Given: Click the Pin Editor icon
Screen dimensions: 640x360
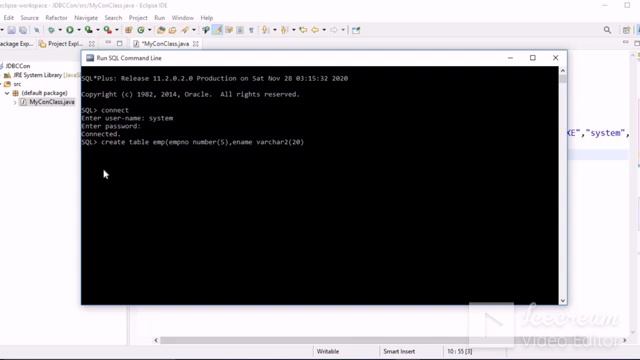Looking at the screenshot, I should pos(356,30).
